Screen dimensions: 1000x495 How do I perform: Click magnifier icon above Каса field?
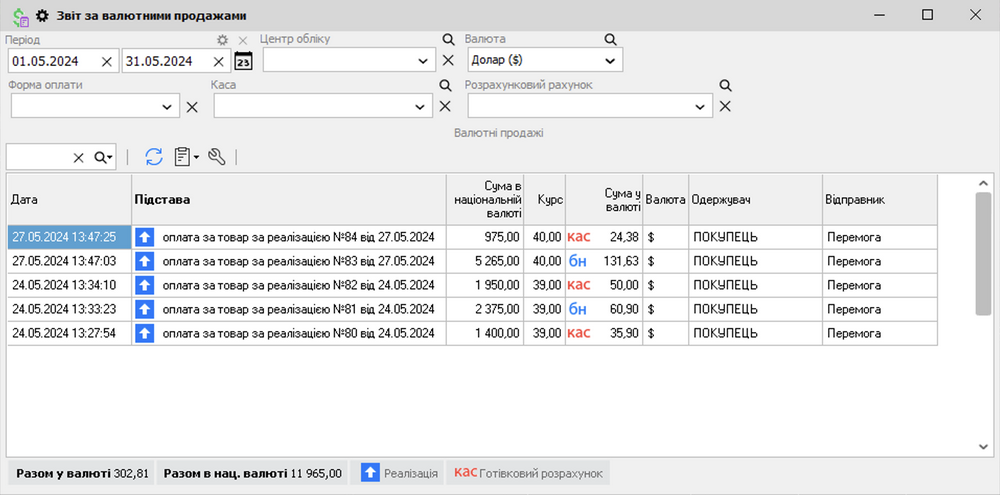click(446, 85)
